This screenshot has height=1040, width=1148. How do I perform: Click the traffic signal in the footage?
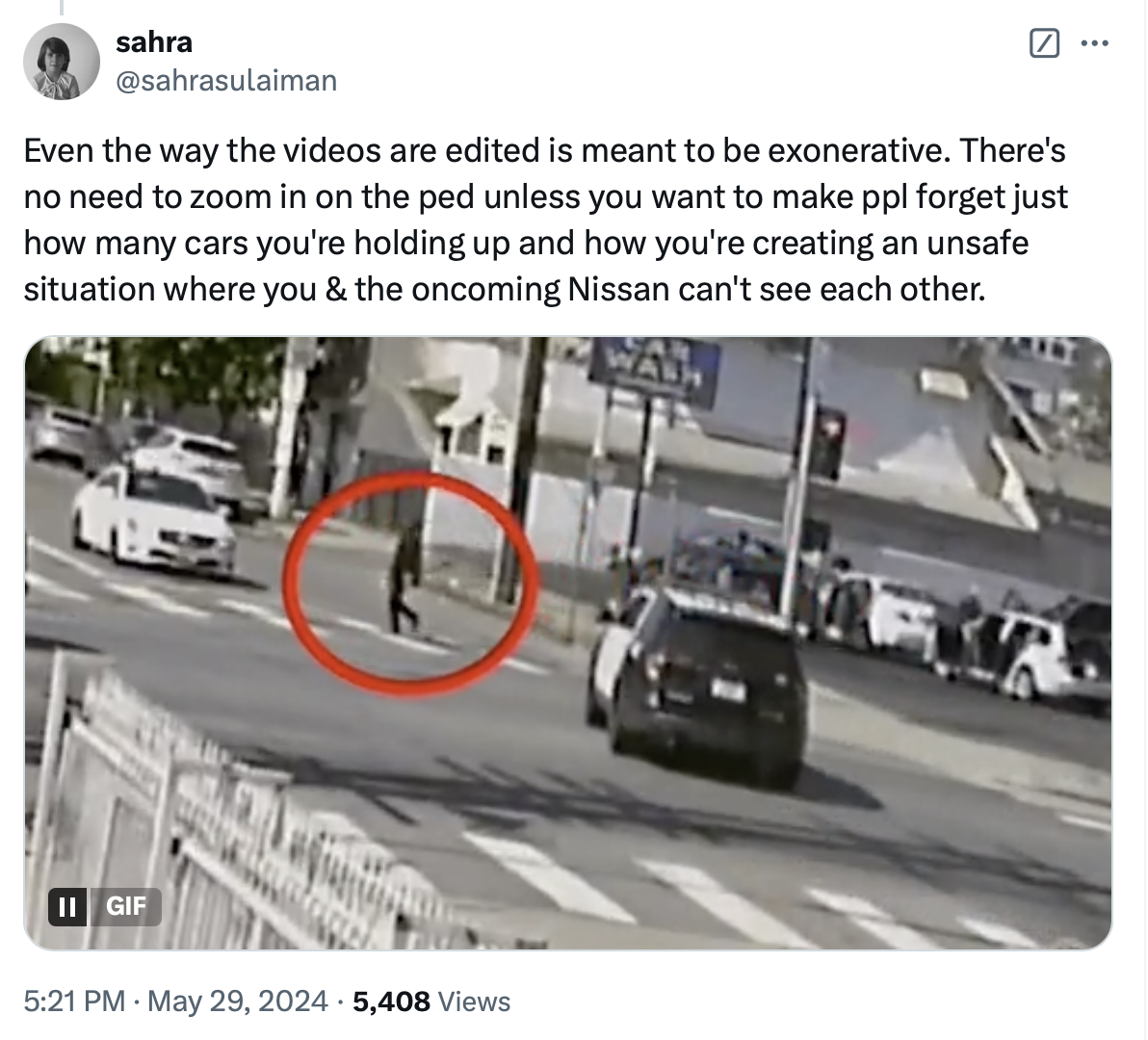click(x=830, y=444)
